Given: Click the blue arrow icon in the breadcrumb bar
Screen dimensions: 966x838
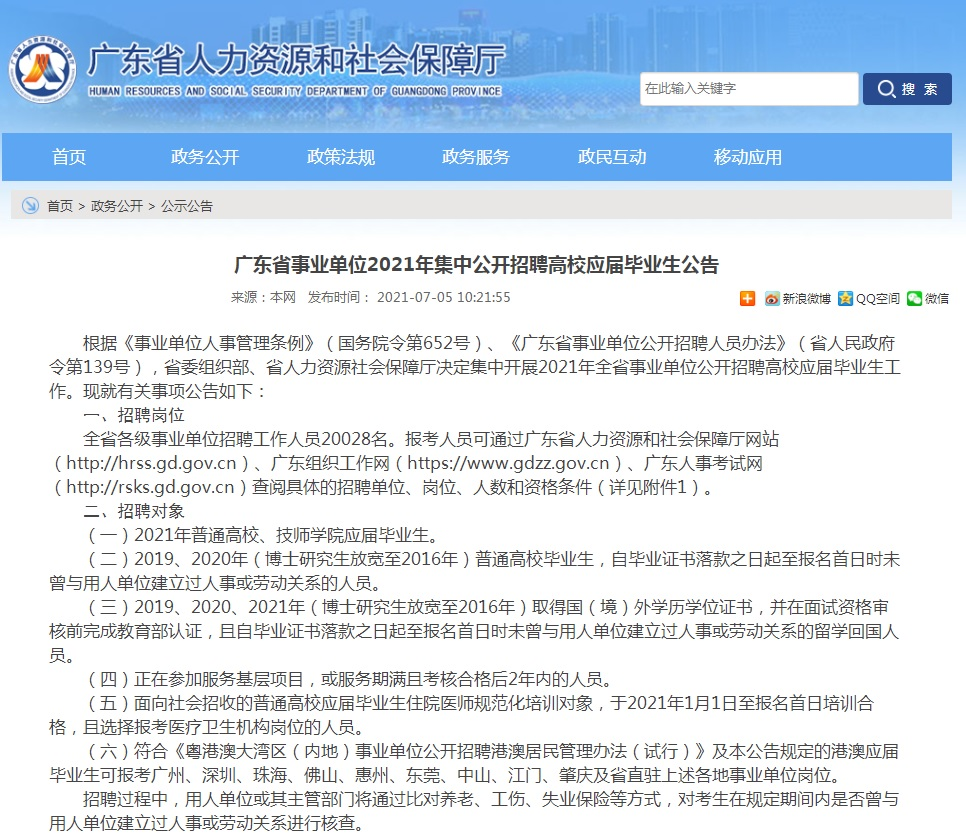Looking at the screenshot, I should click(x=30, y=205).
